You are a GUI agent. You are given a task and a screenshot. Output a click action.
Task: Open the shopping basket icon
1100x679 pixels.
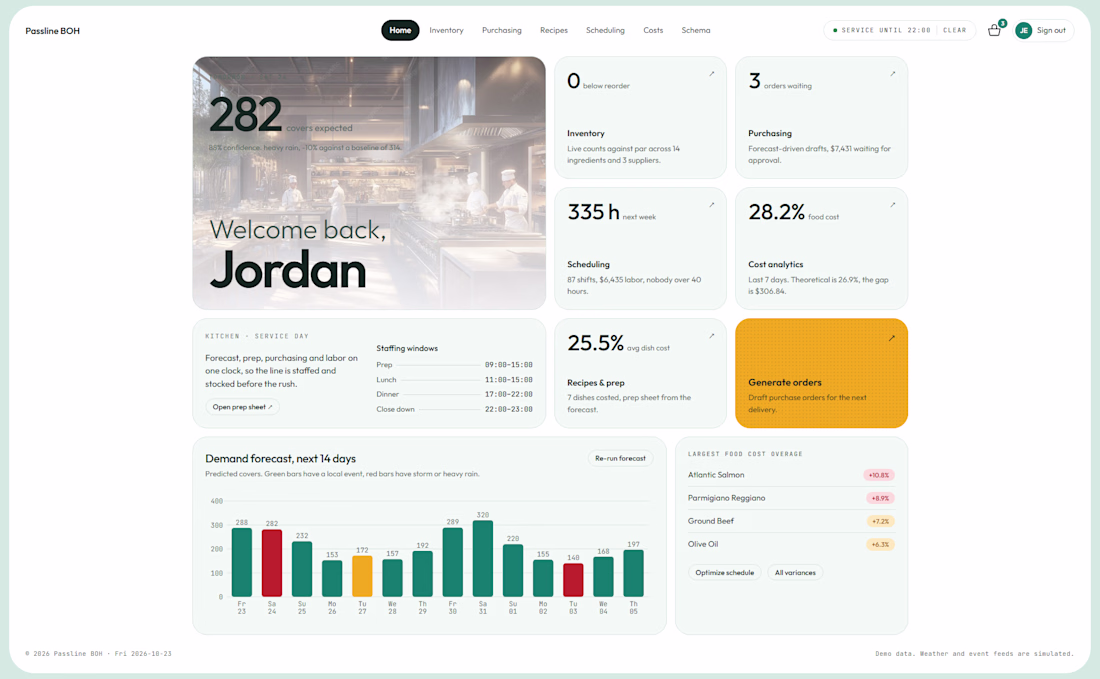point(994,30)
